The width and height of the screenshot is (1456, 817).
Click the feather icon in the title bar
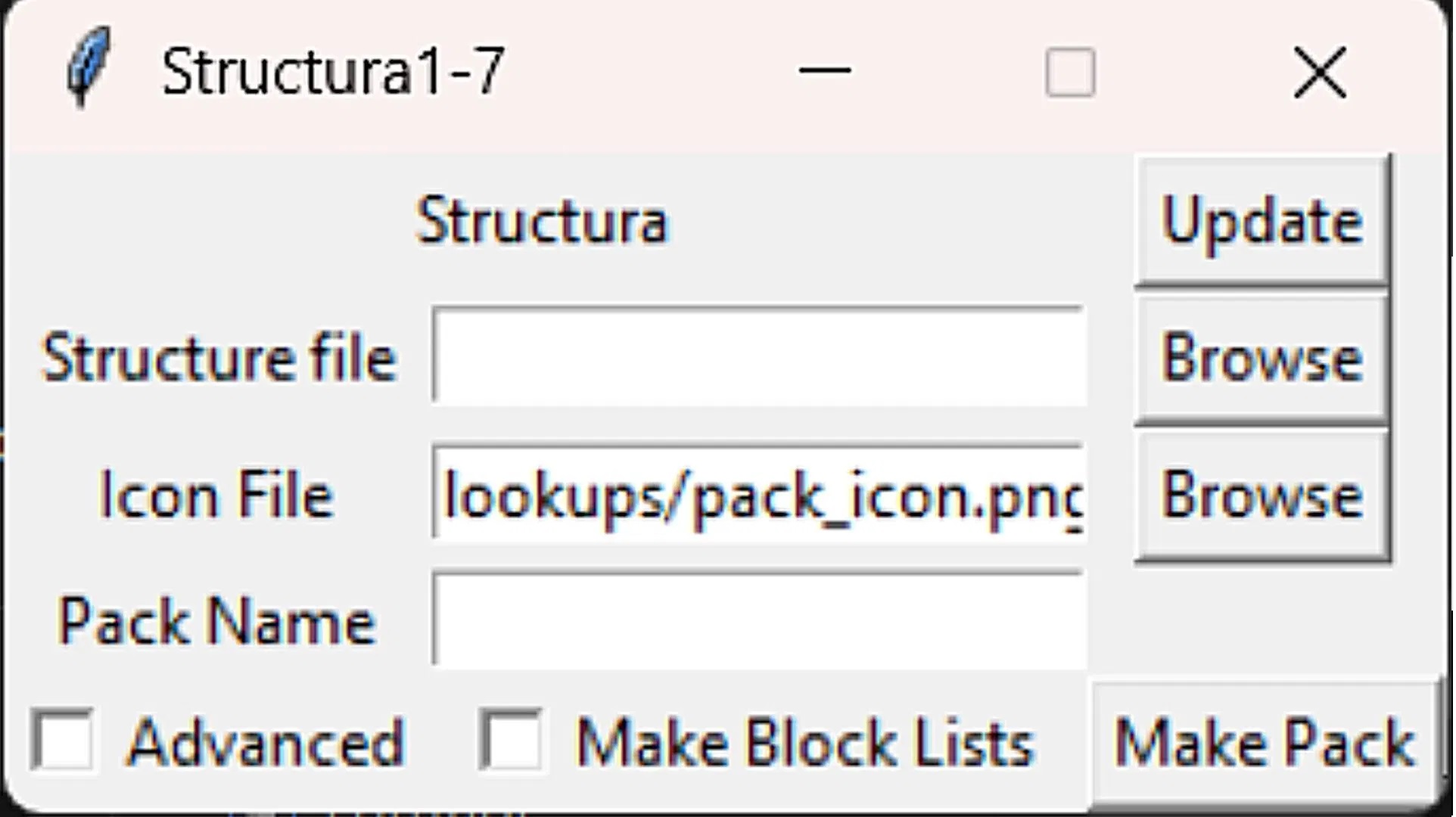point(89,68)
